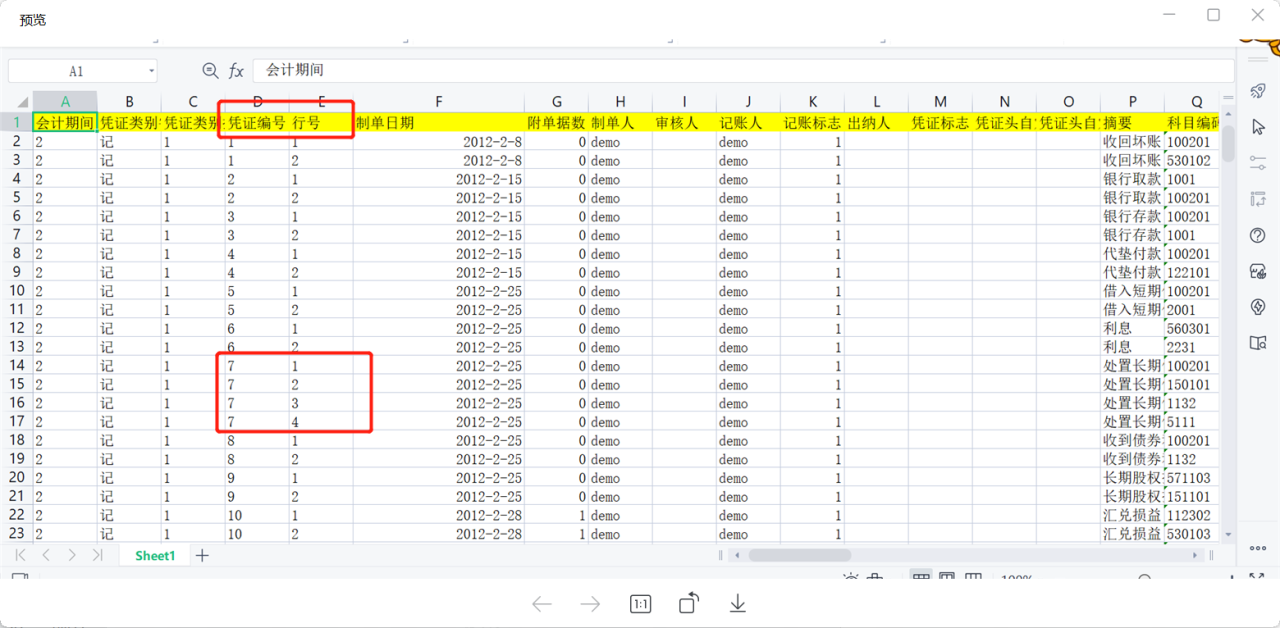The image size is (1280, 628).
Task: Click the 制单人 header cell
Action: 620,123
